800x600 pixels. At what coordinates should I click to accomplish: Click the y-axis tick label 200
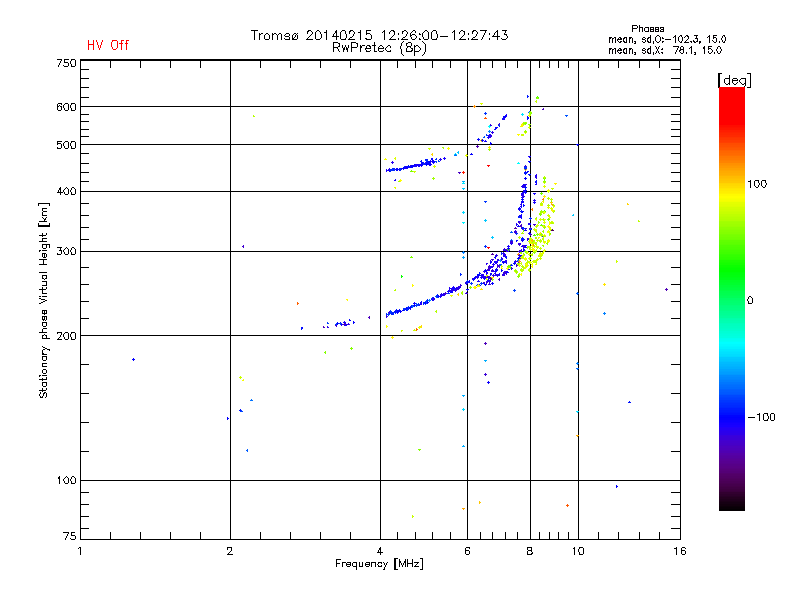[x=66, y=336]
